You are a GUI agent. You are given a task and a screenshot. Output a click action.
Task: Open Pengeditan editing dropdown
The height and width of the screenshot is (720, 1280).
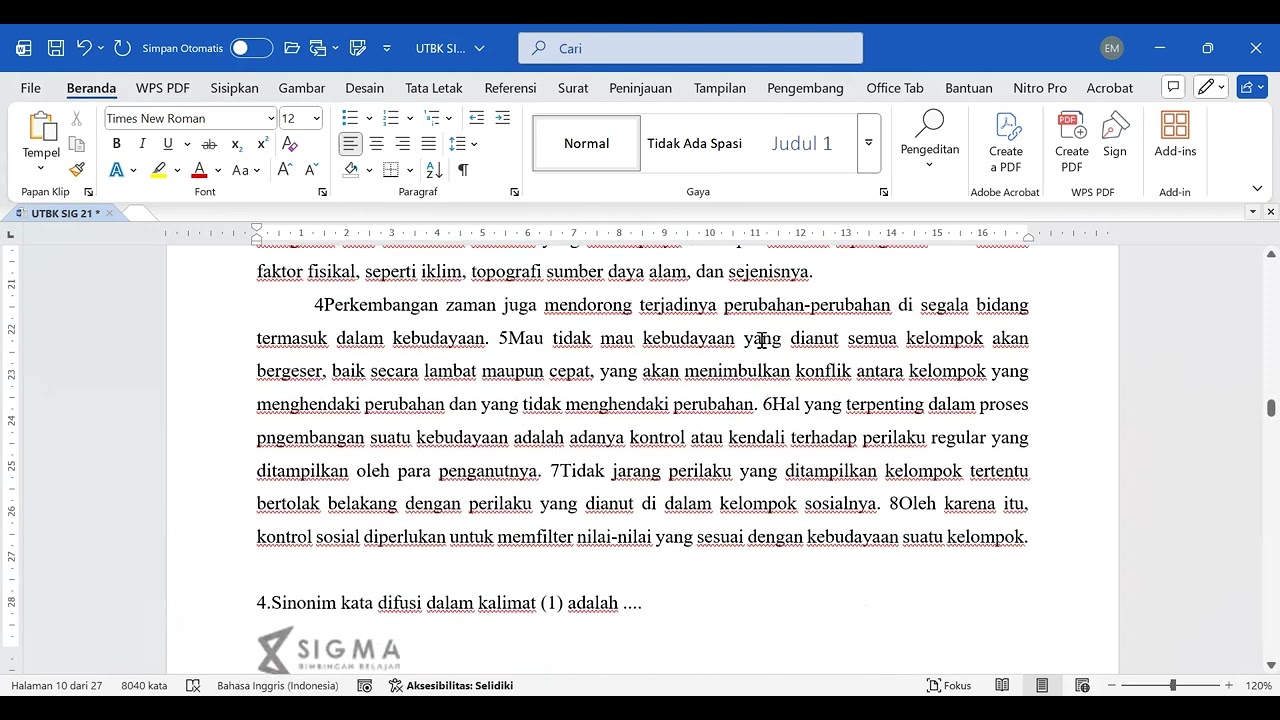(x=930, y=138)
